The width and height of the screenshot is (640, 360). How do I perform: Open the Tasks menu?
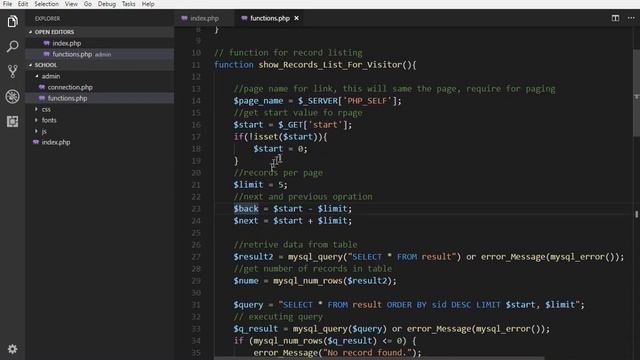pos(129,4)
